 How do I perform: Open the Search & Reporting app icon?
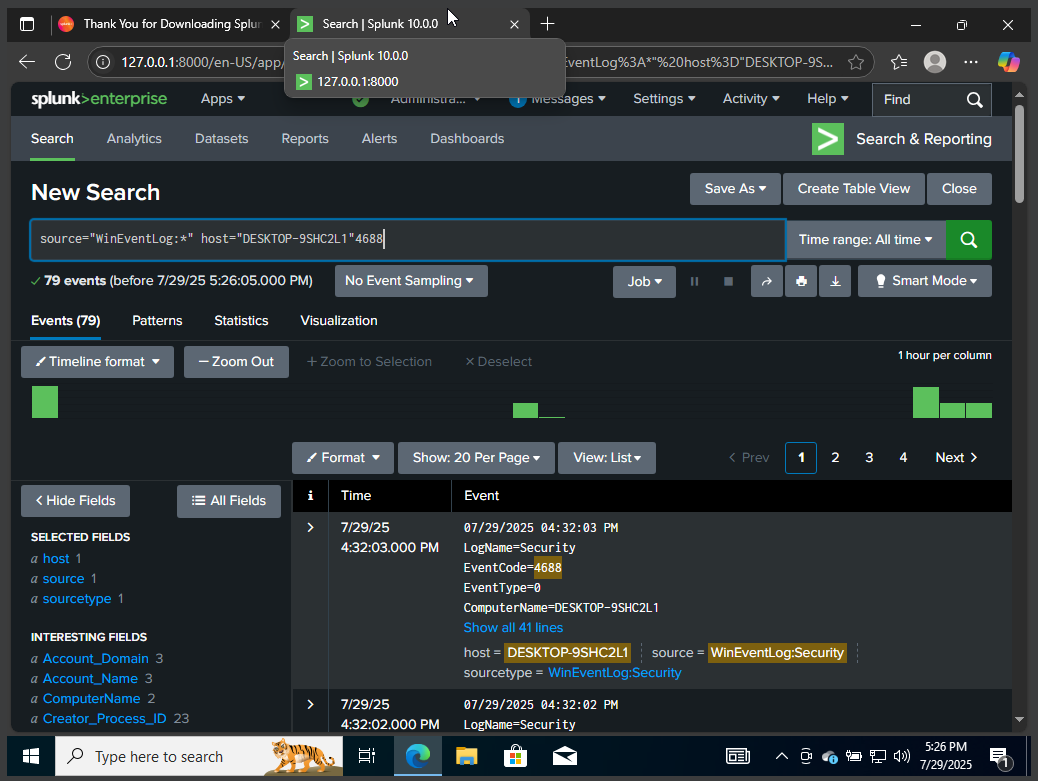click(828, 139)
